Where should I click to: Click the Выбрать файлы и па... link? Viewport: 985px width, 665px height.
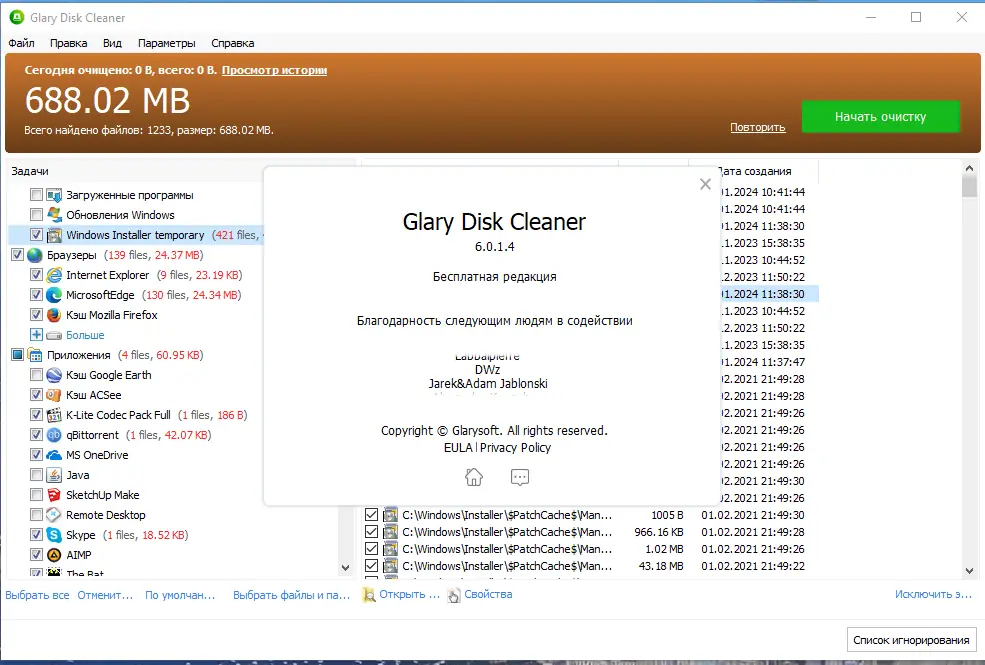click(x=291, y=595)
